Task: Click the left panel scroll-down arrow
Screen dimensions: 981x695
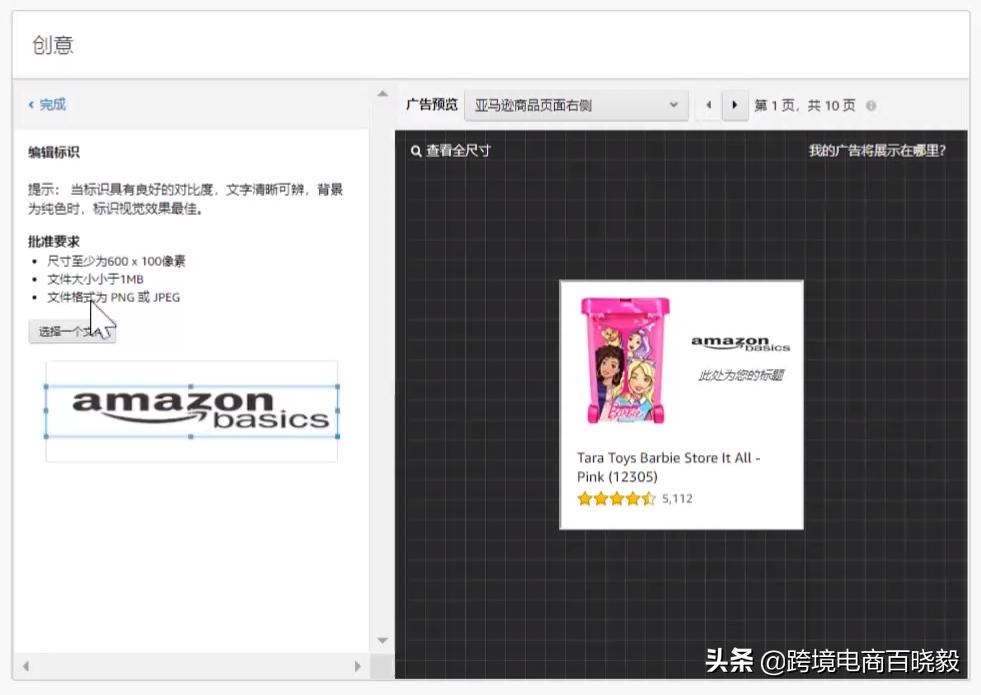Action: pyautogui.click(x=382, y=640)
